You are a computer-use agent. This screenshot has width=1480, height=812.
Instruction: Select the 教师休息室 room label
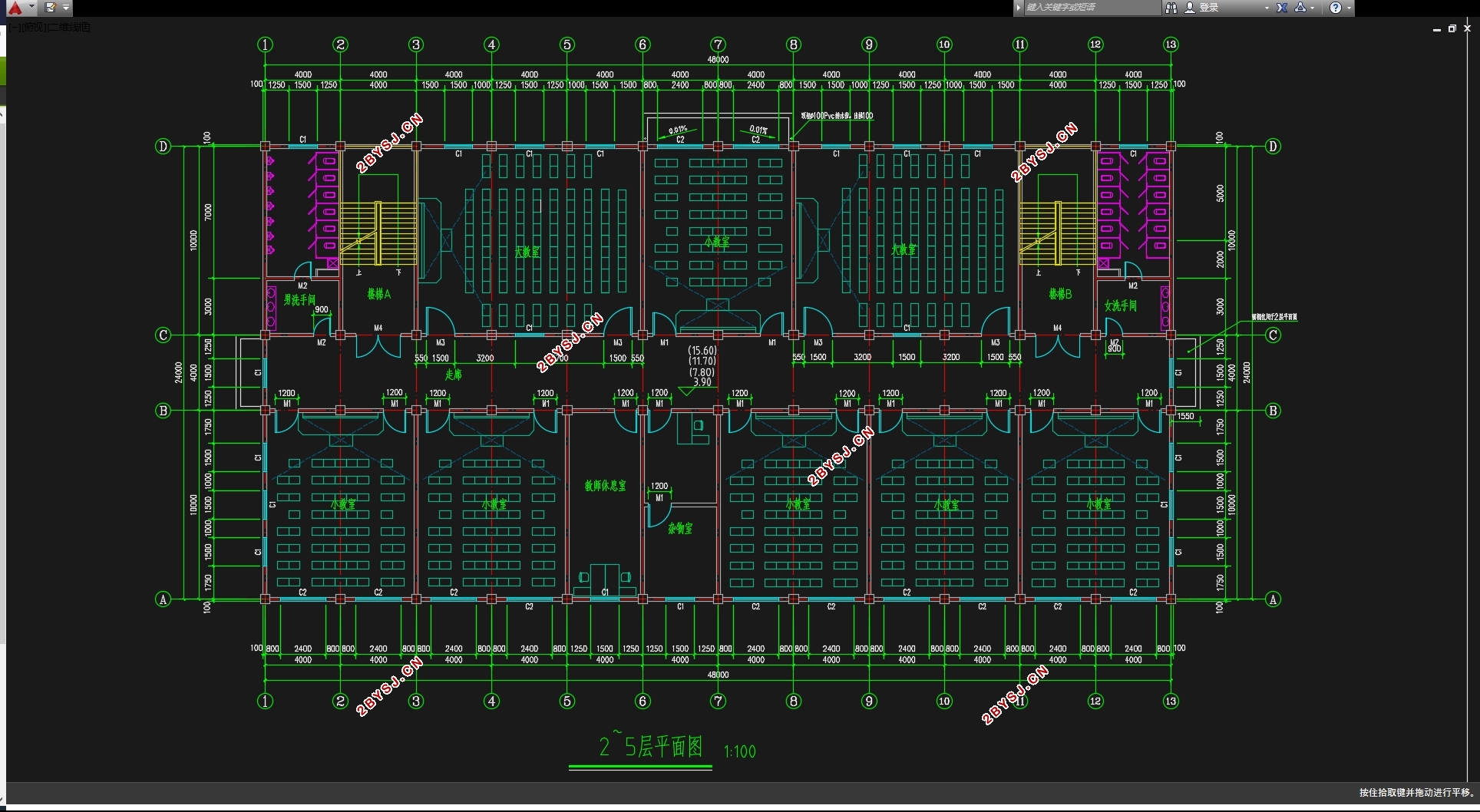(x=605, y=486)
